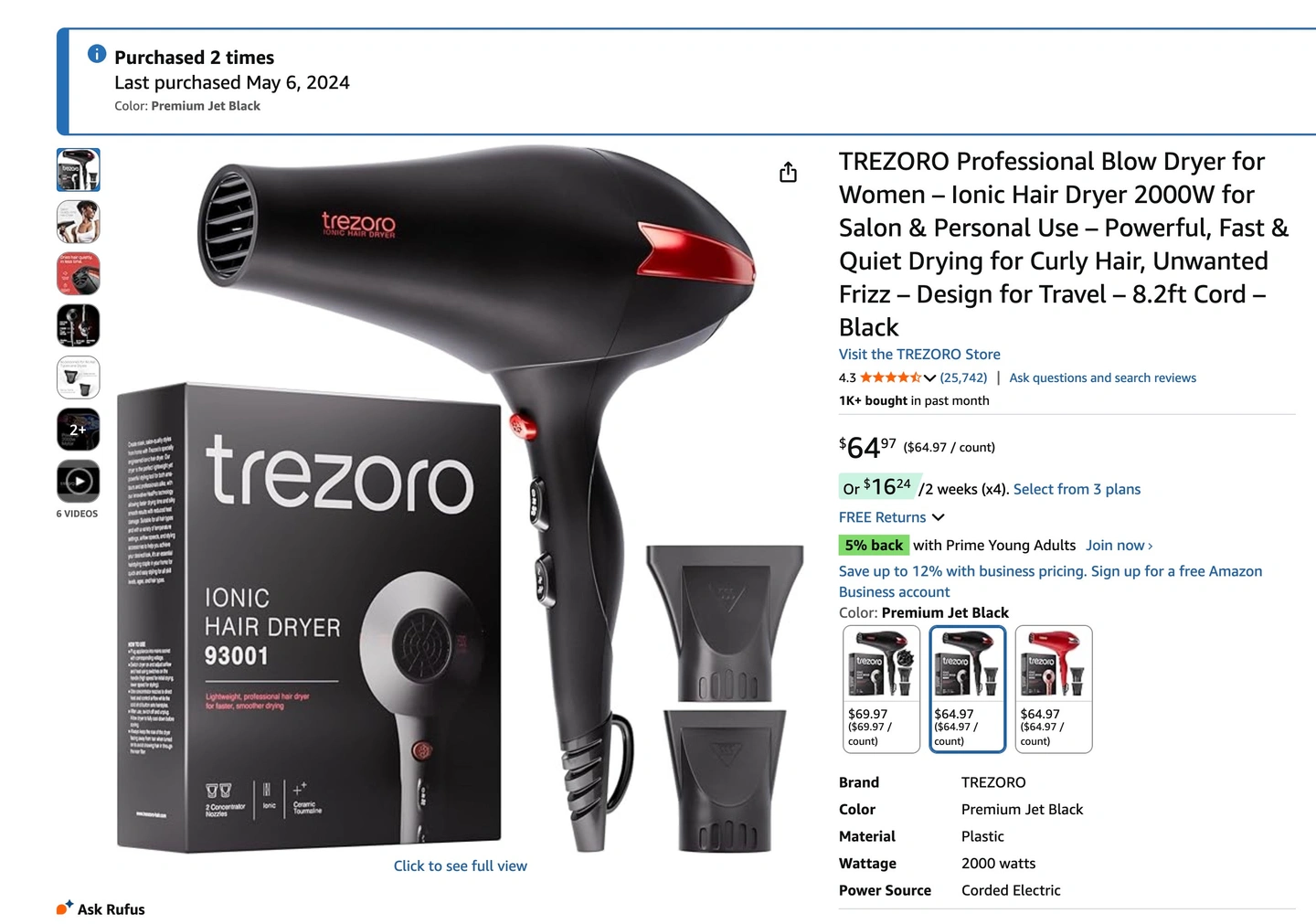1316x924 pixels.
Task: Choose the $69.97 diffuser bundle option
Action: [881, 689]
